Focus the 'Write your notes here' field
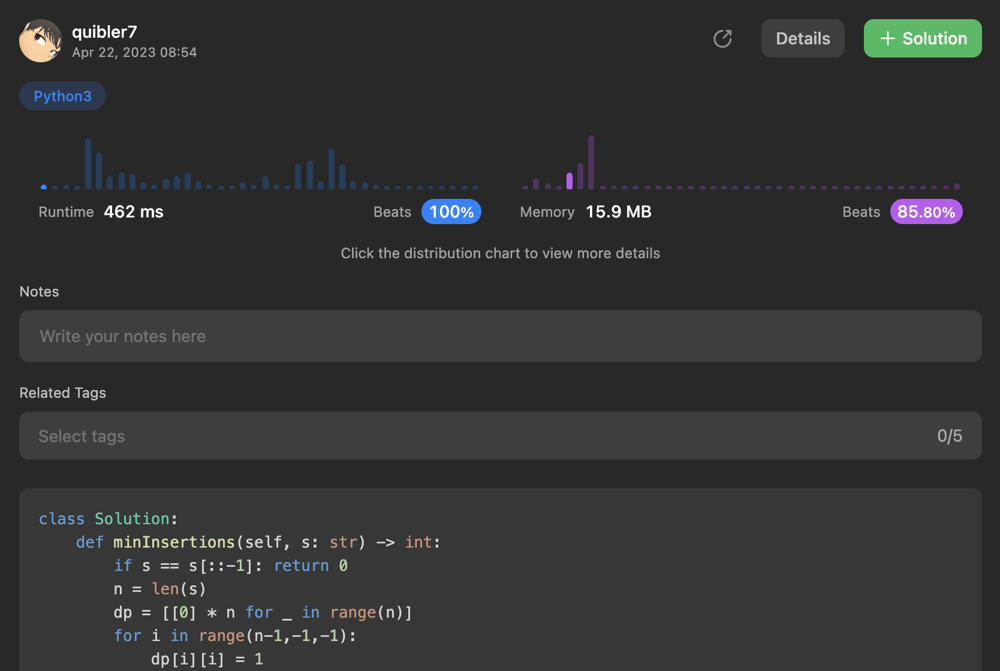1000x671 pixels. click(x=500, y=336)
